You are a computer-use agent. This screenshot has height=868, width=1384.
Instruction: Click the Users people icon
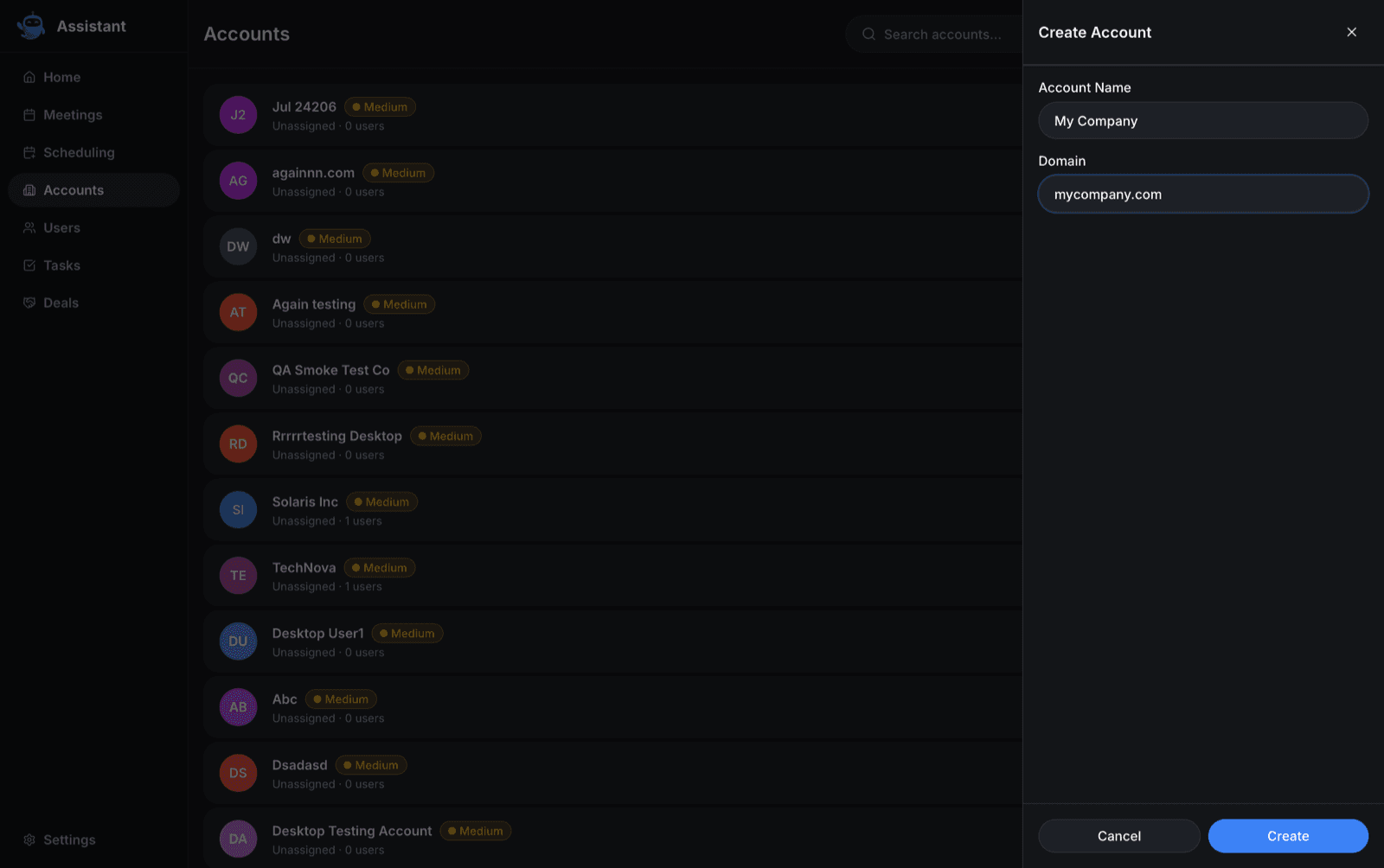(x=29, y=227)
